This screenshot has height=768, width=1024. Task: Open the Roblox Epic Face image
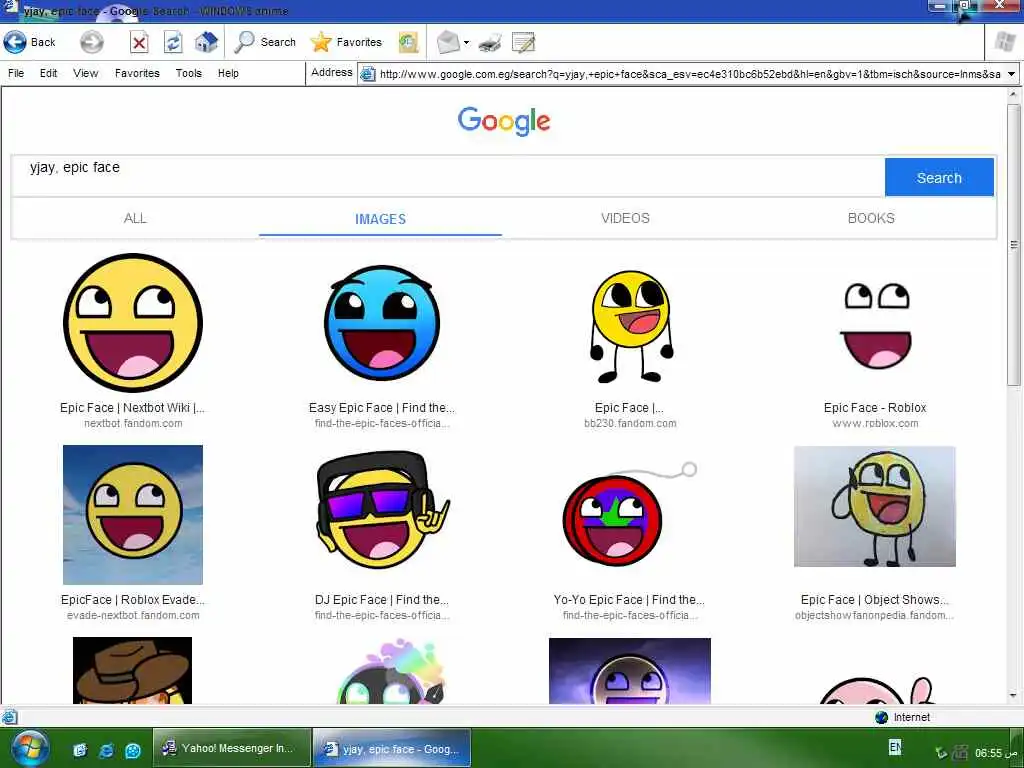(x=875, y=325)
